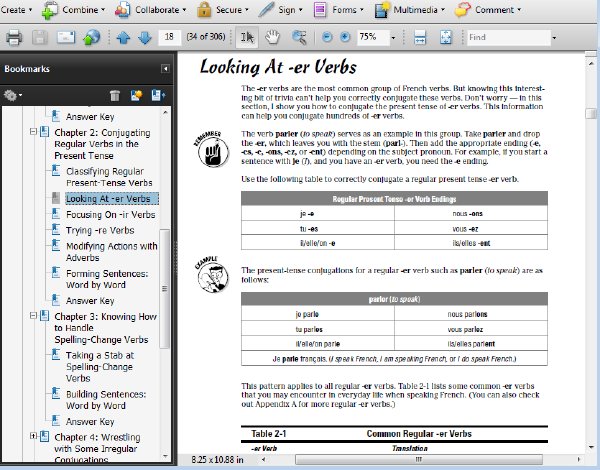Click the 'Looking At -er Verbs' page heading
Screen dimensions: 600x470
[278, 67]
